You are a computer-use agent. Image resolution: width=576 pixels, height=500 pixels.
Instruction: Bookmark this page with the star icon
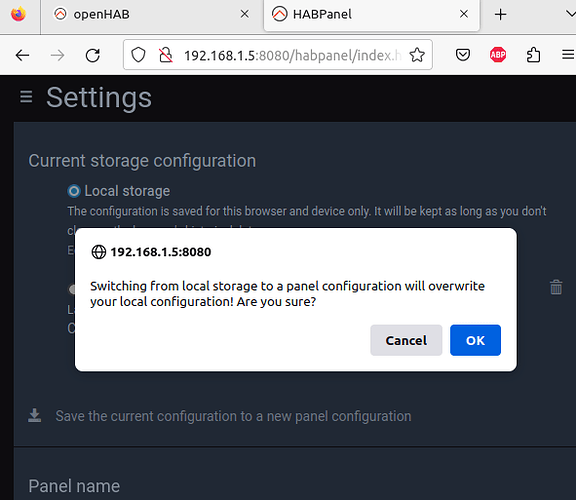[x=417, y=55]
